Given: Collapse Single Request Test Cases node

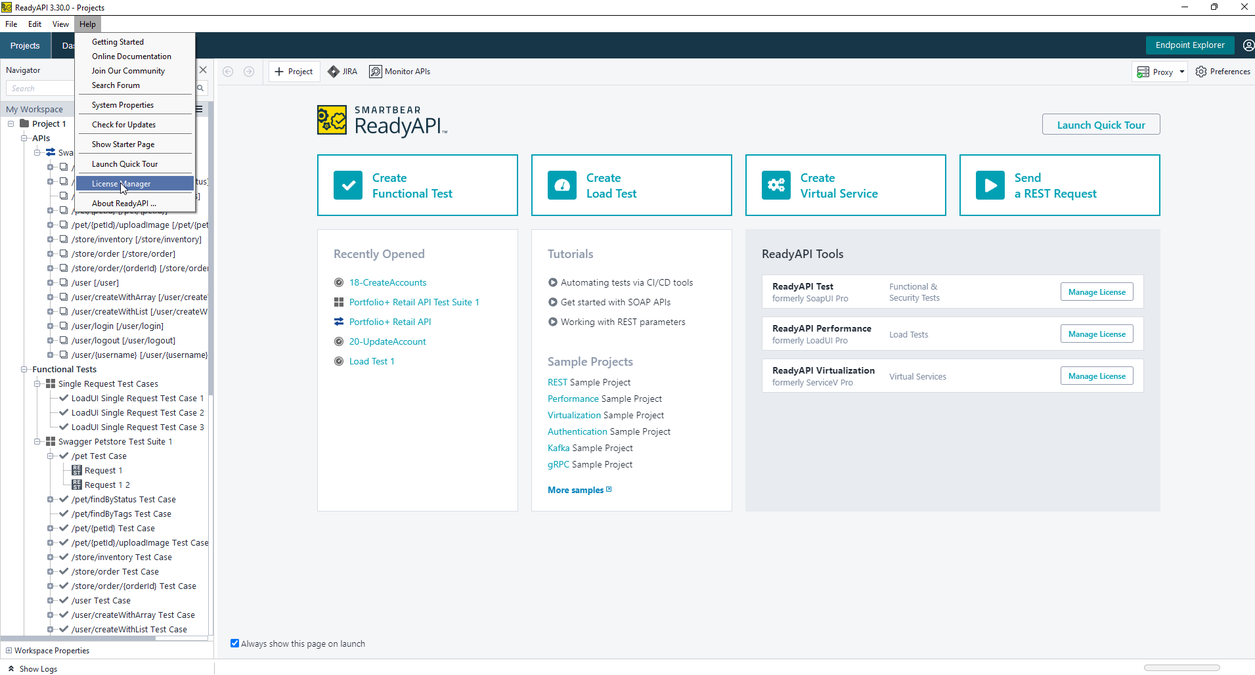Looking at the screenshot, I should [x=38, y=384].
